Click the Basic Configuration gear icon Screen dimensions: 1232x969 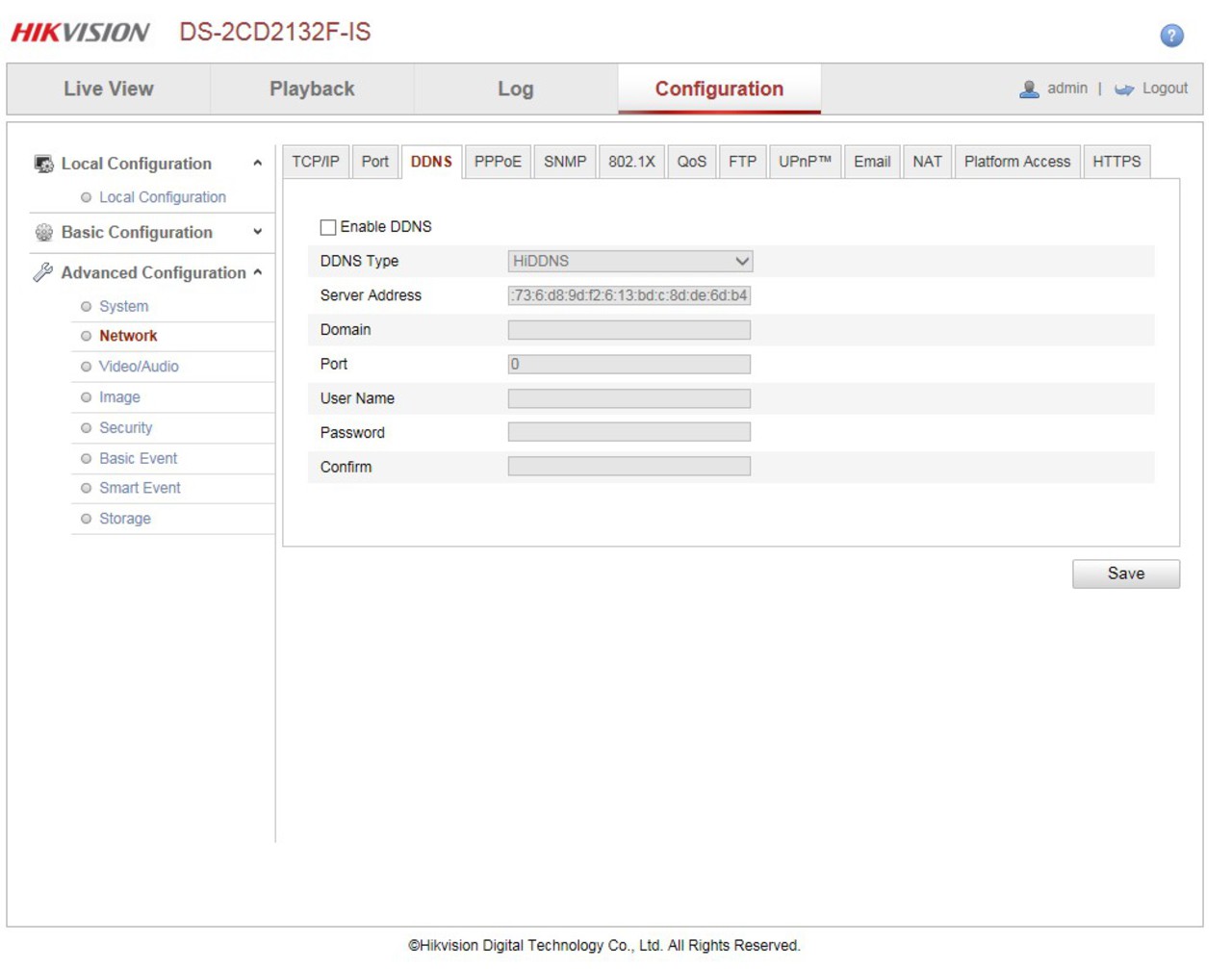(x=43, y=232)
